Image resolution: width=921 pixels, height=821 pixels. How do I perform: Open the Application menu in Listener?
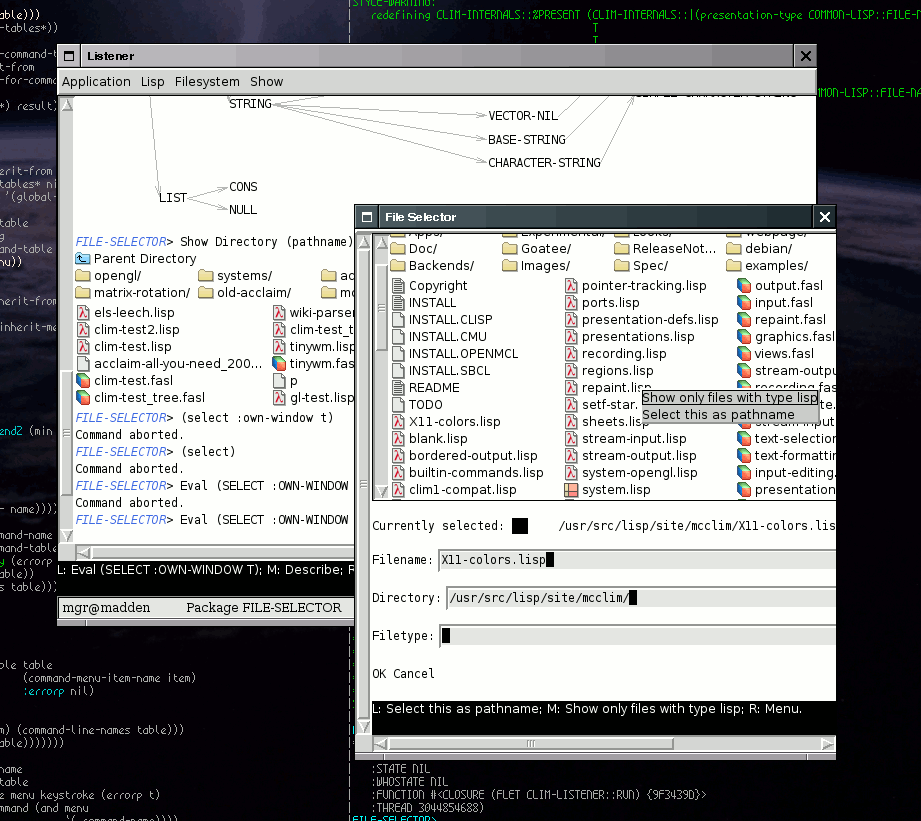96,82
